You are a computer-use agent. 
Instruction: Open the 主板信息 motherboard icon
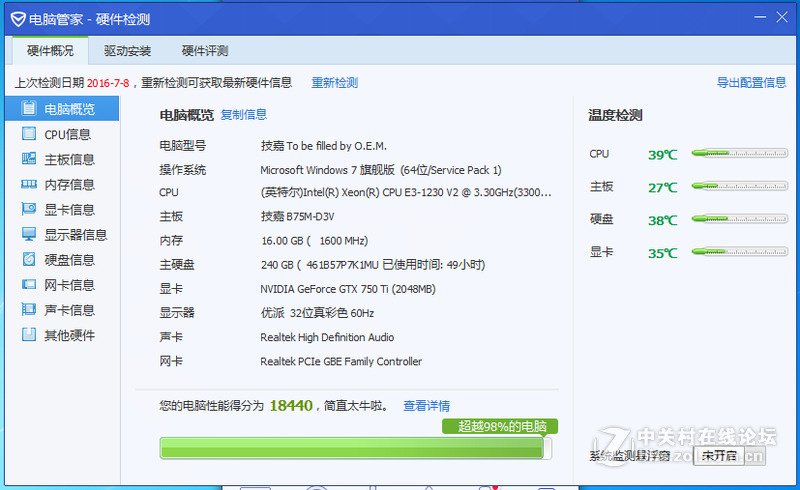[x=29, y=159]
